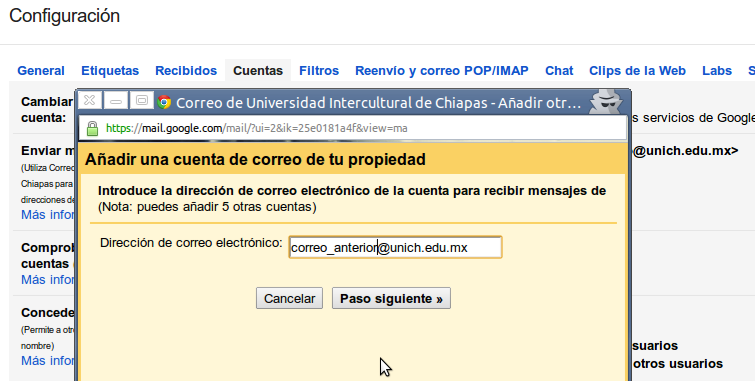The image size is (755, 381).
Task: Click the green padlock security icon
Action: pyautogui.click(x=92, y=129)
